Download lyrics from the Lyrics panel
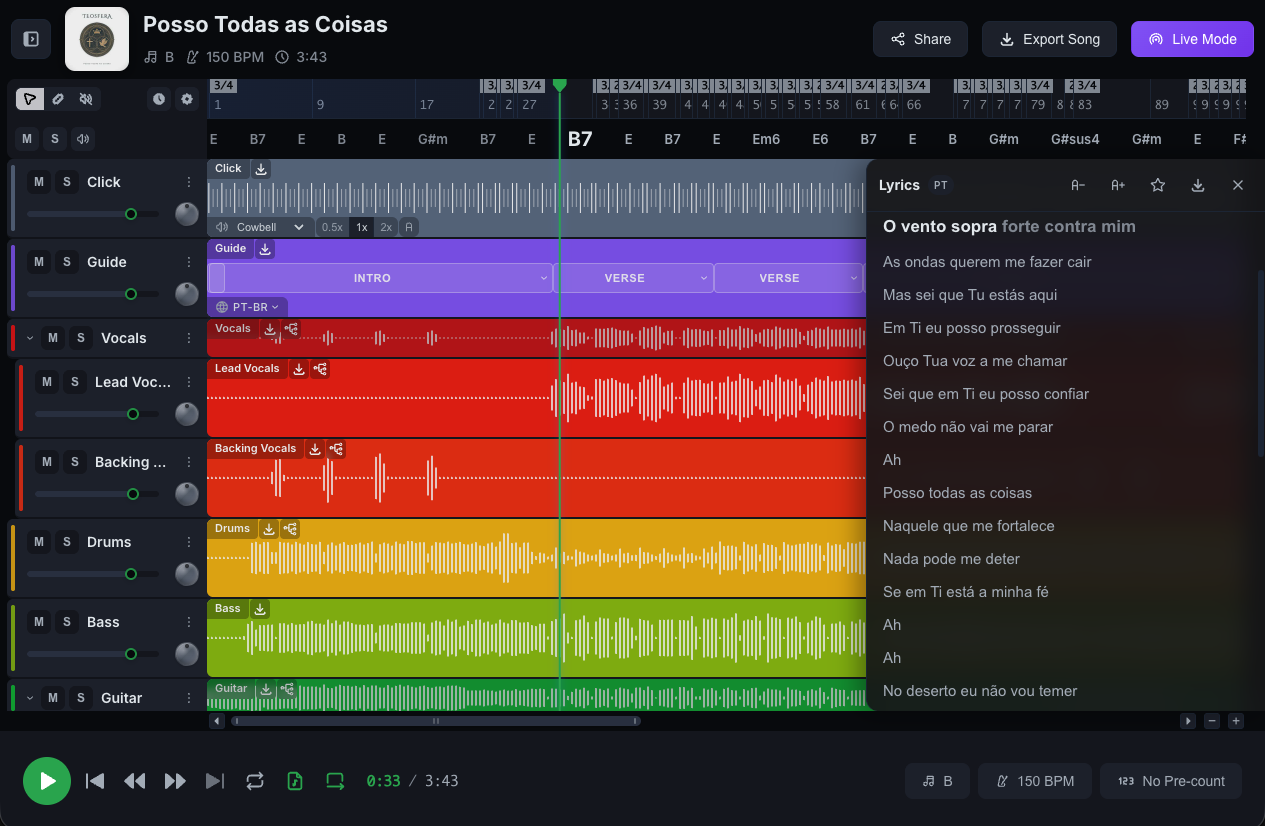 1198,185
